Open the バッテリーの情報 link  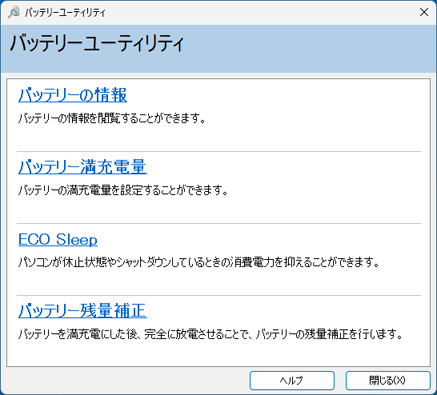click(72, 95)
